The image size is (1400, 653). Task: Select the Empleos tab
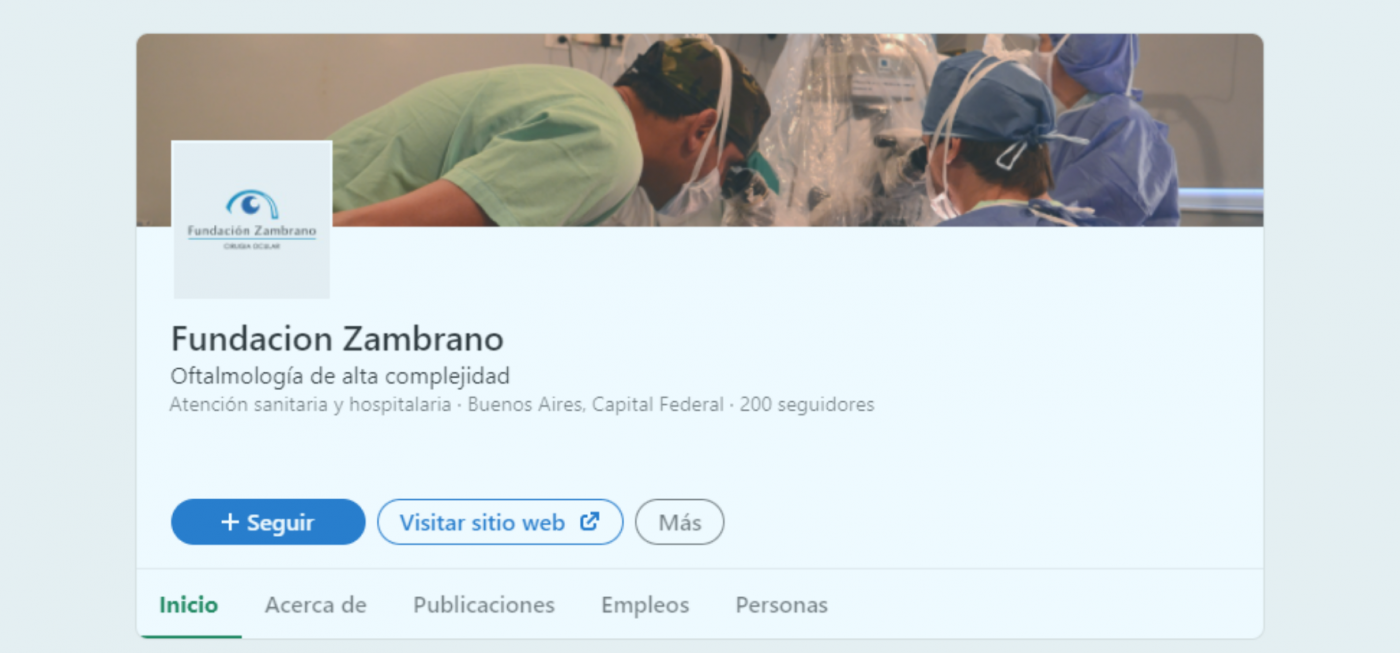[x=645, y=605]
